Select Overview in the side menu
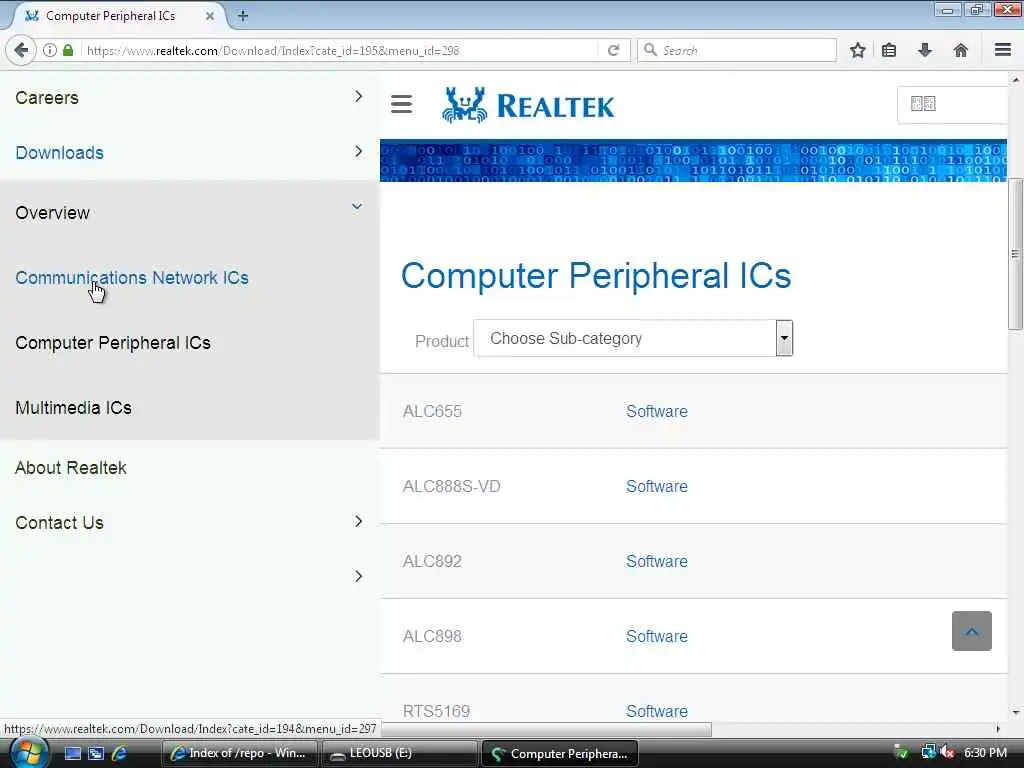Image resolution: width=1024 pixels, height=768 pixels. (52, 213)
